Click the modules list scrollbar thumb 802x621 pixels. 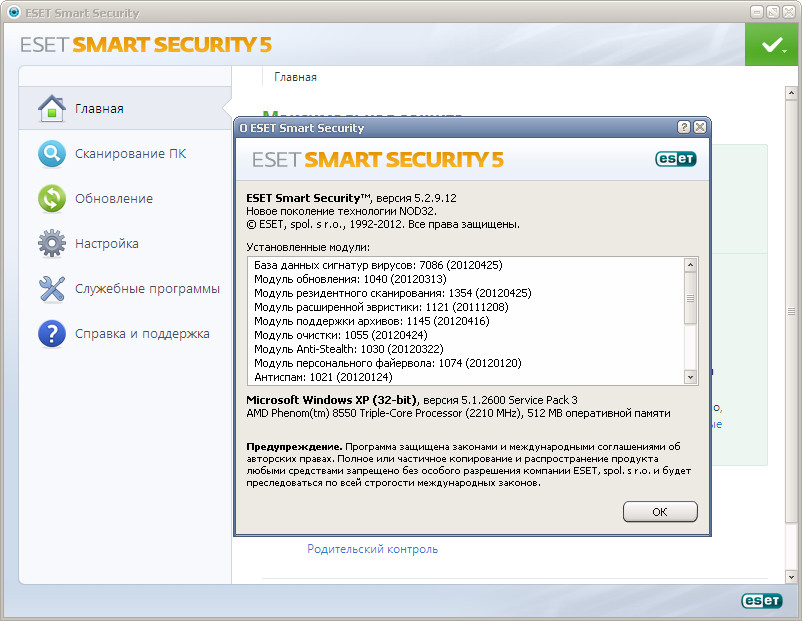click(690, 298)
